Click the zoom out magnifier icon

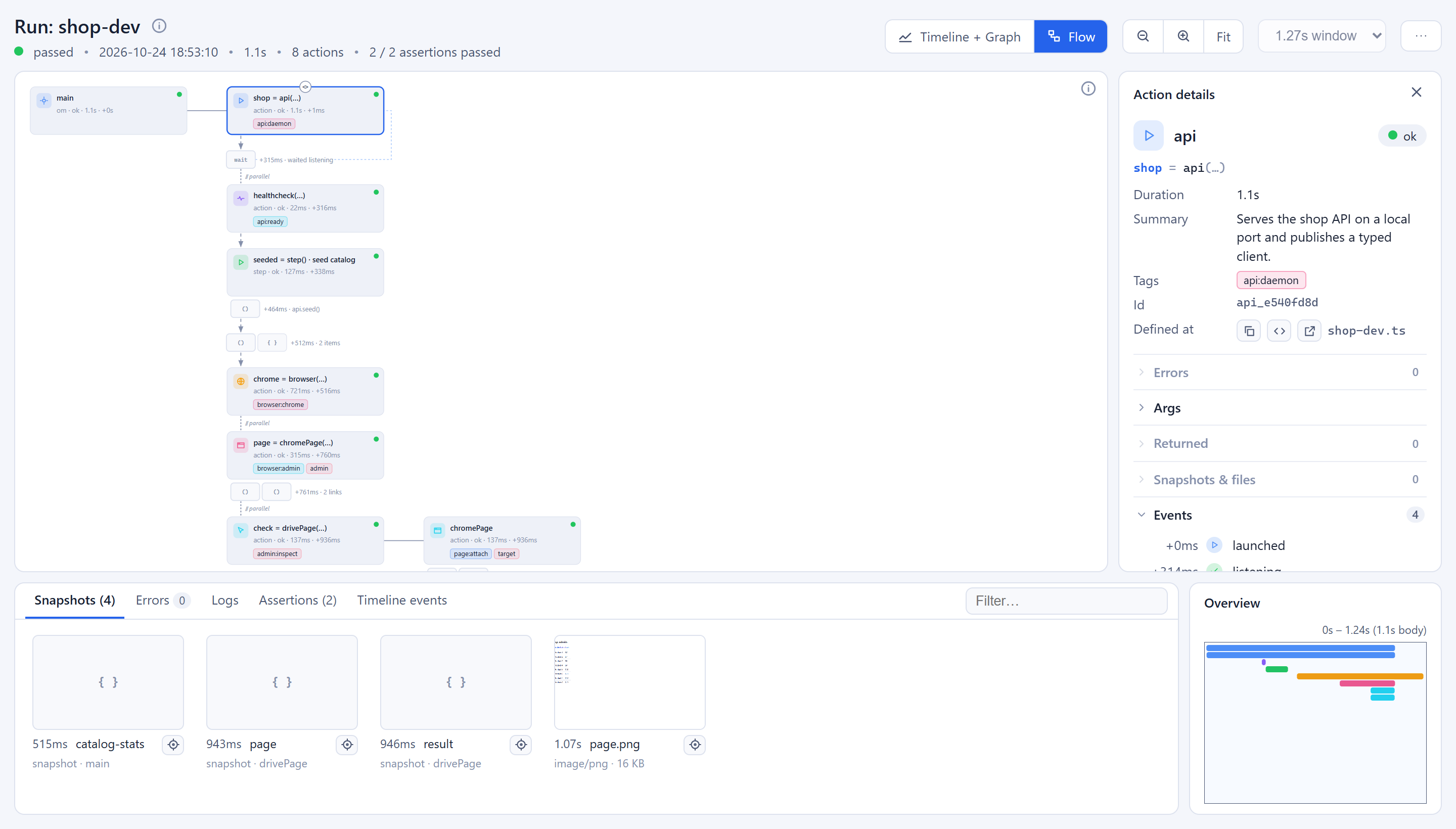point(1142,36)
